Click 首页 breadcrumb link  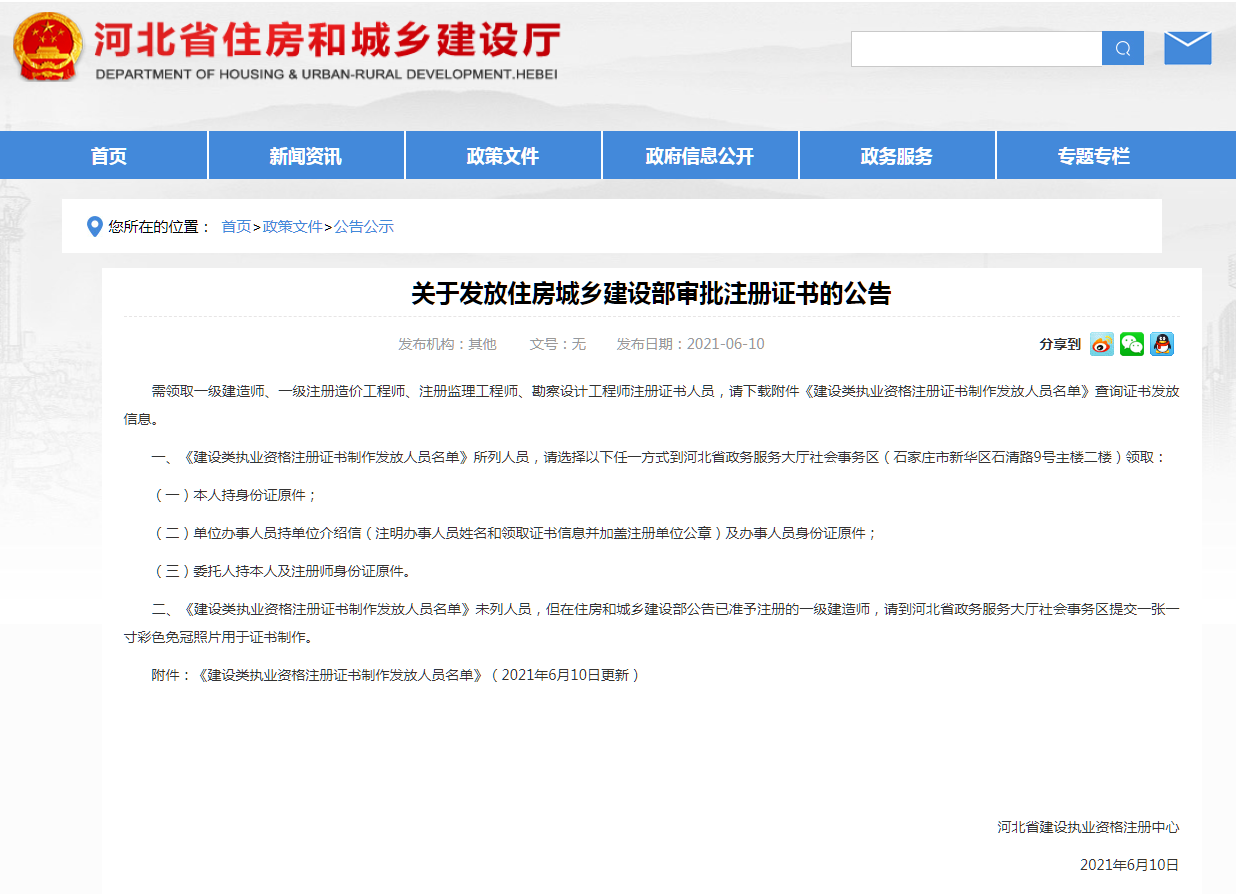tap(236, 227)
